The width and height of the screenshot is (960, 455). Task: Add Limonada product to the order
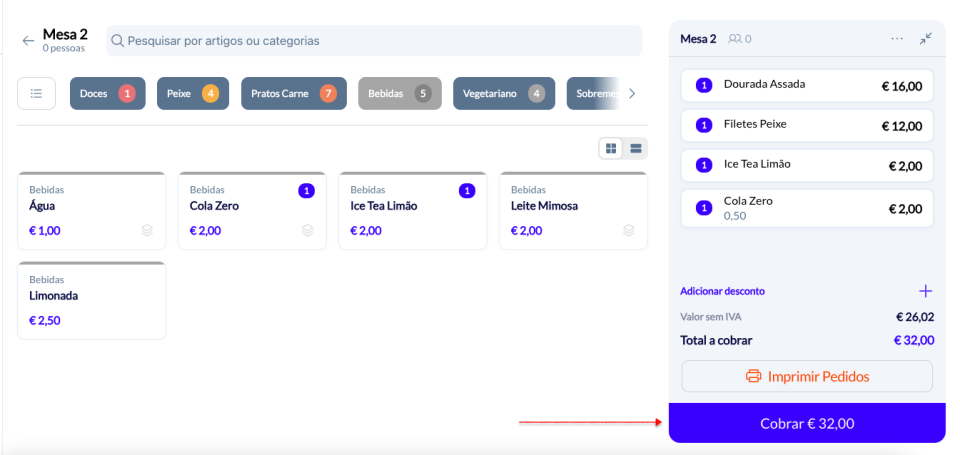pyautogui.click(x=92, y=301)
